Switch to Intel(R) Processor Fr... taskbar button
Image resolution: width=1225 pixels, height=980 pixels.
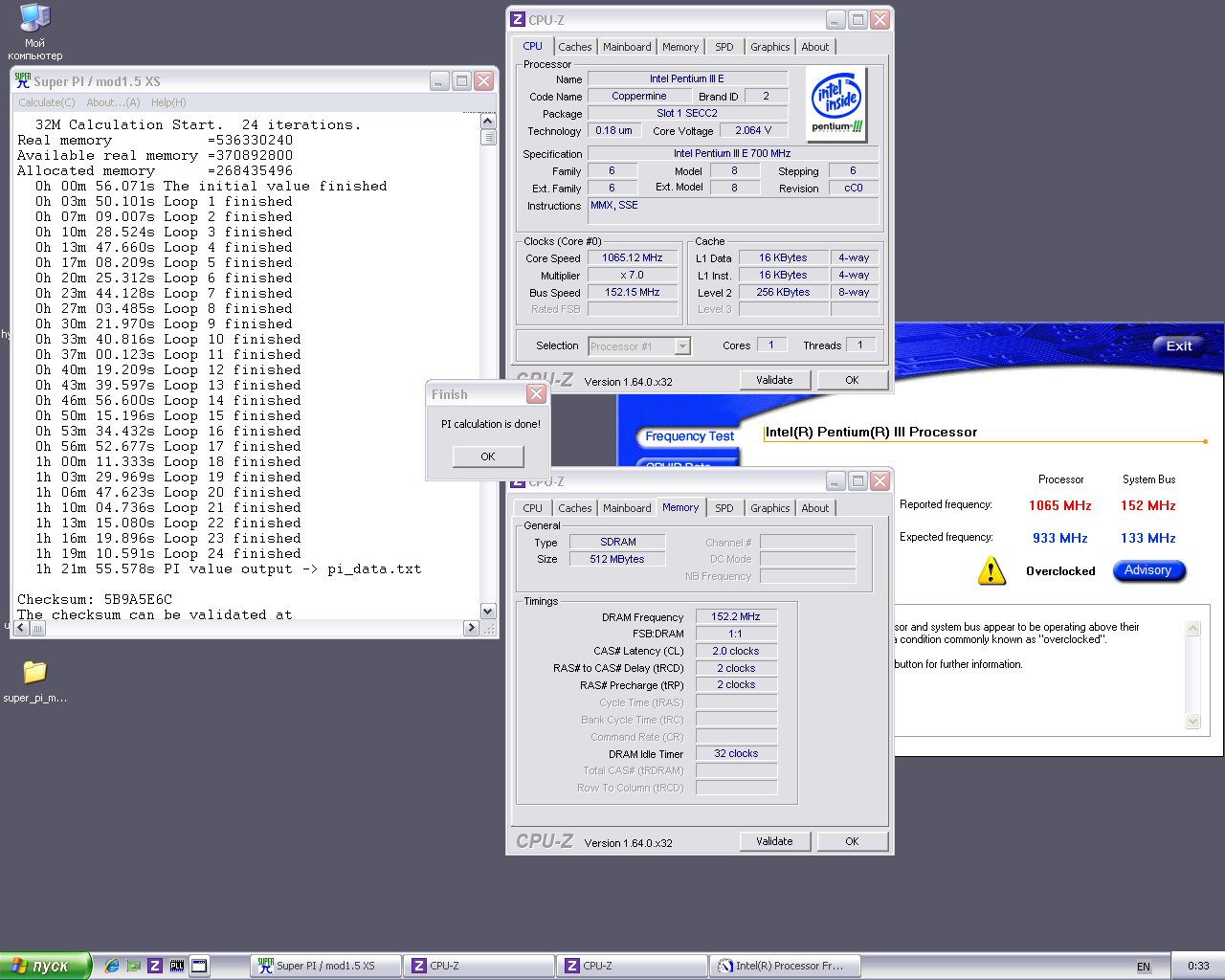point(786,966)
